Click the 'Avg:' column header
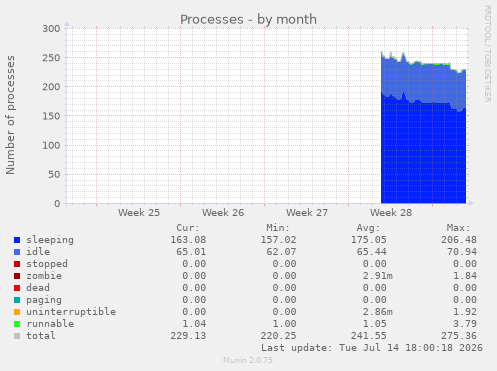The height and width of the screenshot is (371, 497). (x=368, y=228)
